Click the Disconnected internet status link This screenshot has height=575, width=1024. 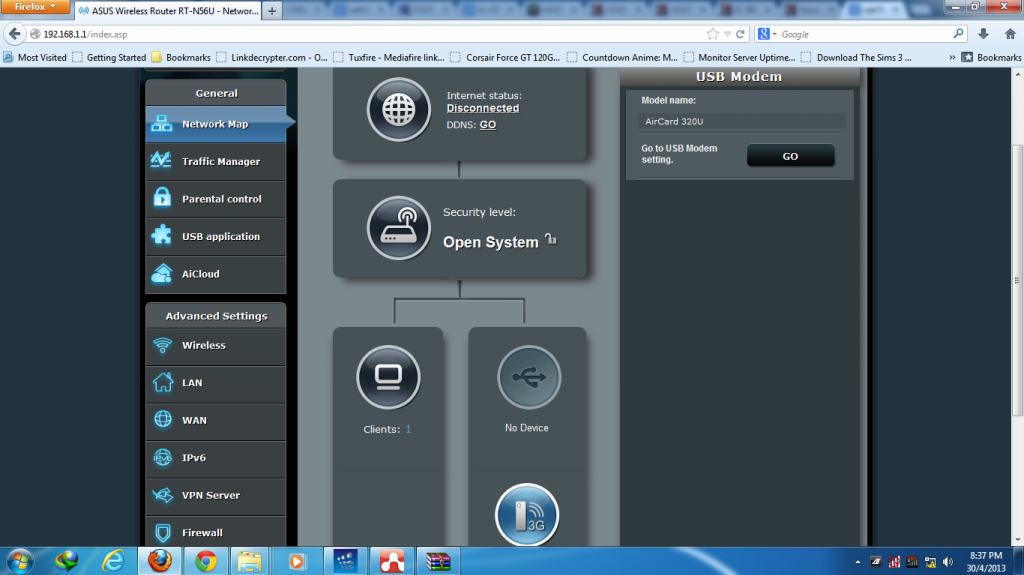[x=482, y=108]
